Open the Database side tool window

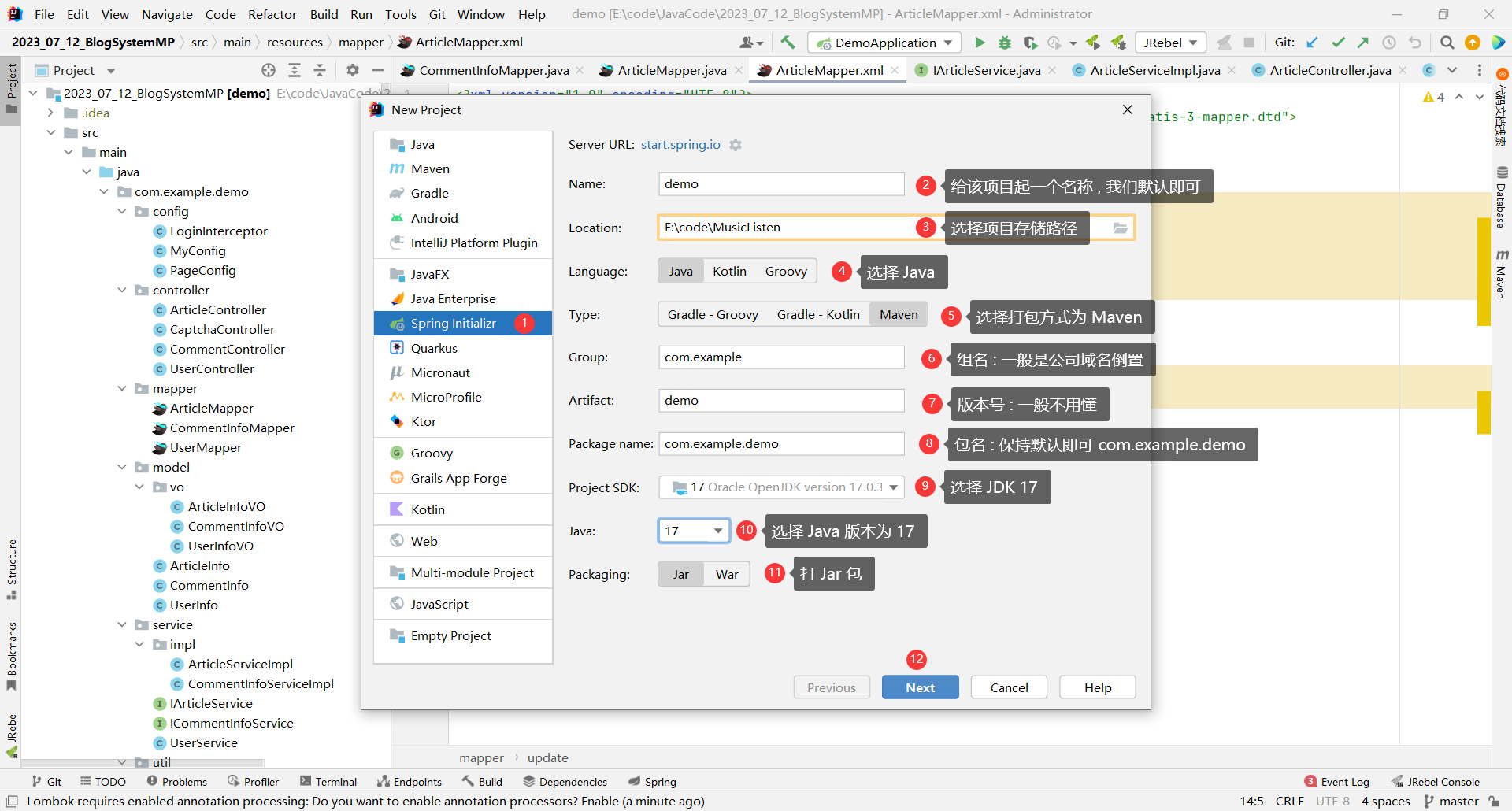1502,198
